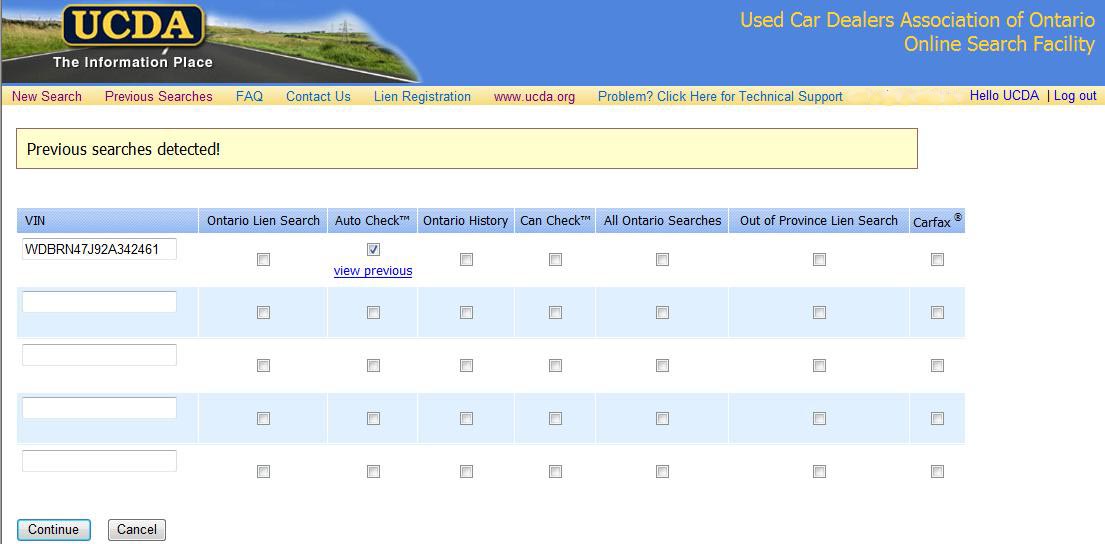
Task: Check Auto Check in third row
Action: [374, 366]
